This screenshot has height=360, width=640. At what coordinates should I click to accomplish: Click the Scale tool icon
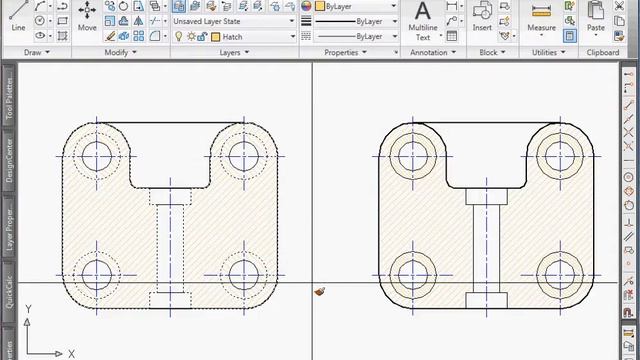click(x=109, y=21)
